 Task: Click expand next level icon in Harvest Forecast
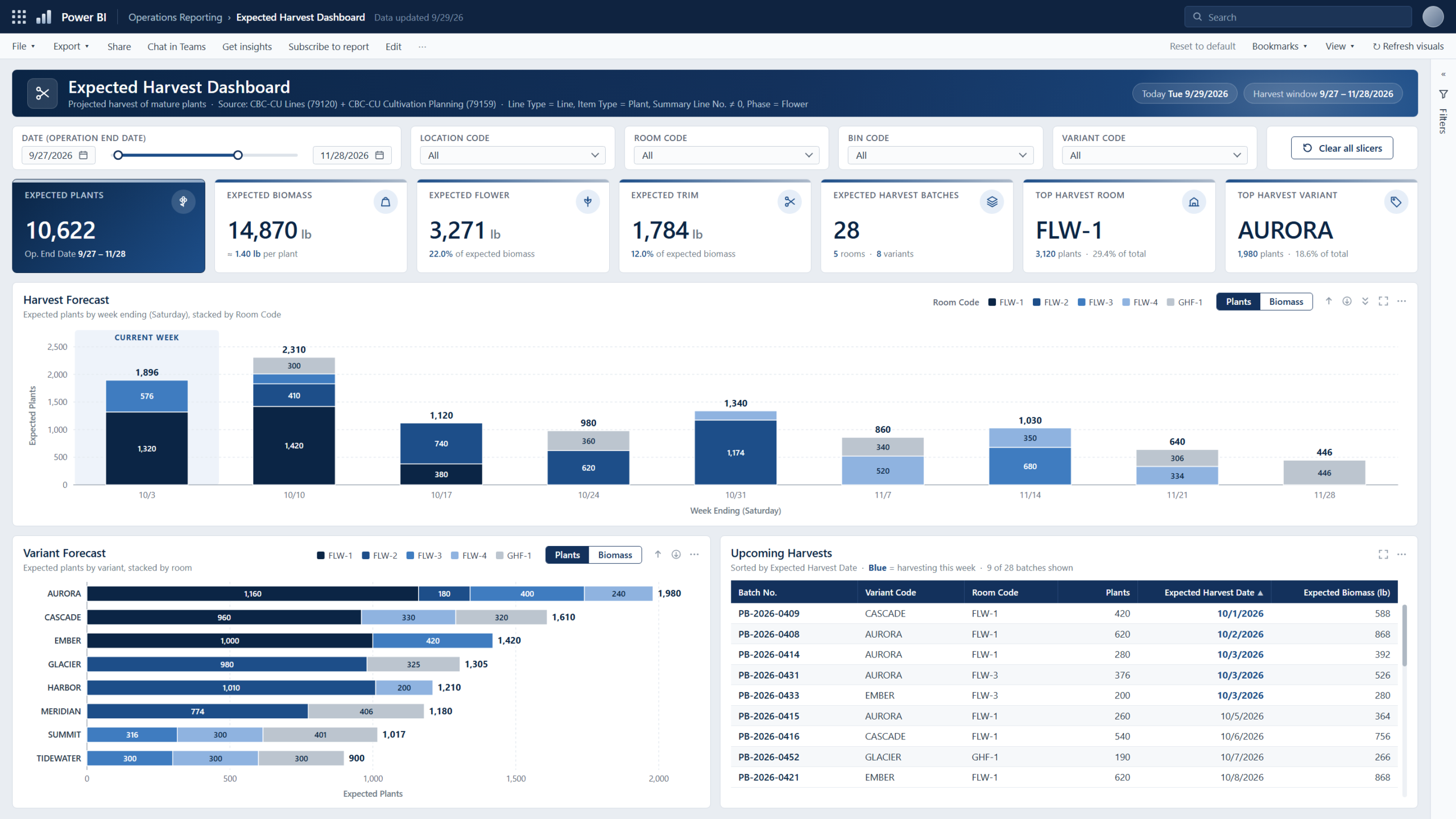click(x=1365, y=301)
